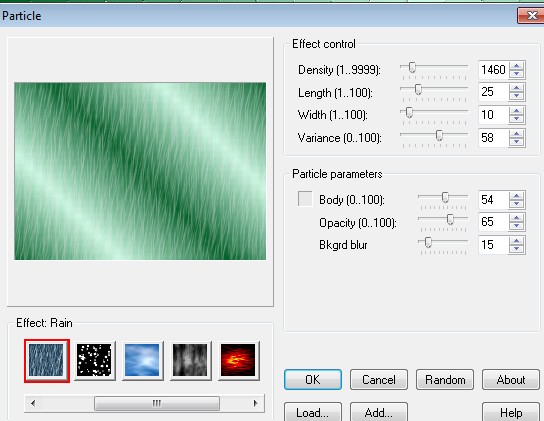Select the white snow particles effect thumbnail
The height and width of the screenshot is (421, 544).
click(x=94, y=361)
